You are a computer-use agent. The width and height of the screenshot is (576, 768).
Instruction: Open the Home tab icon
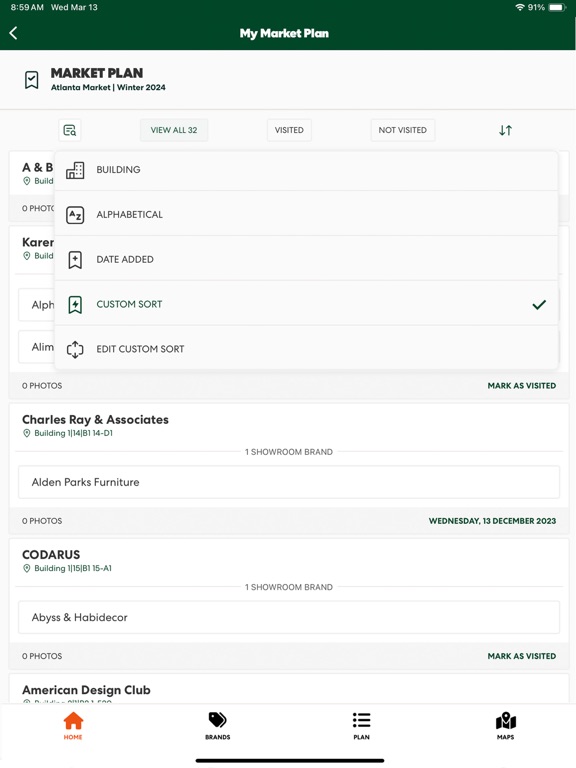(x=73, y=720)
